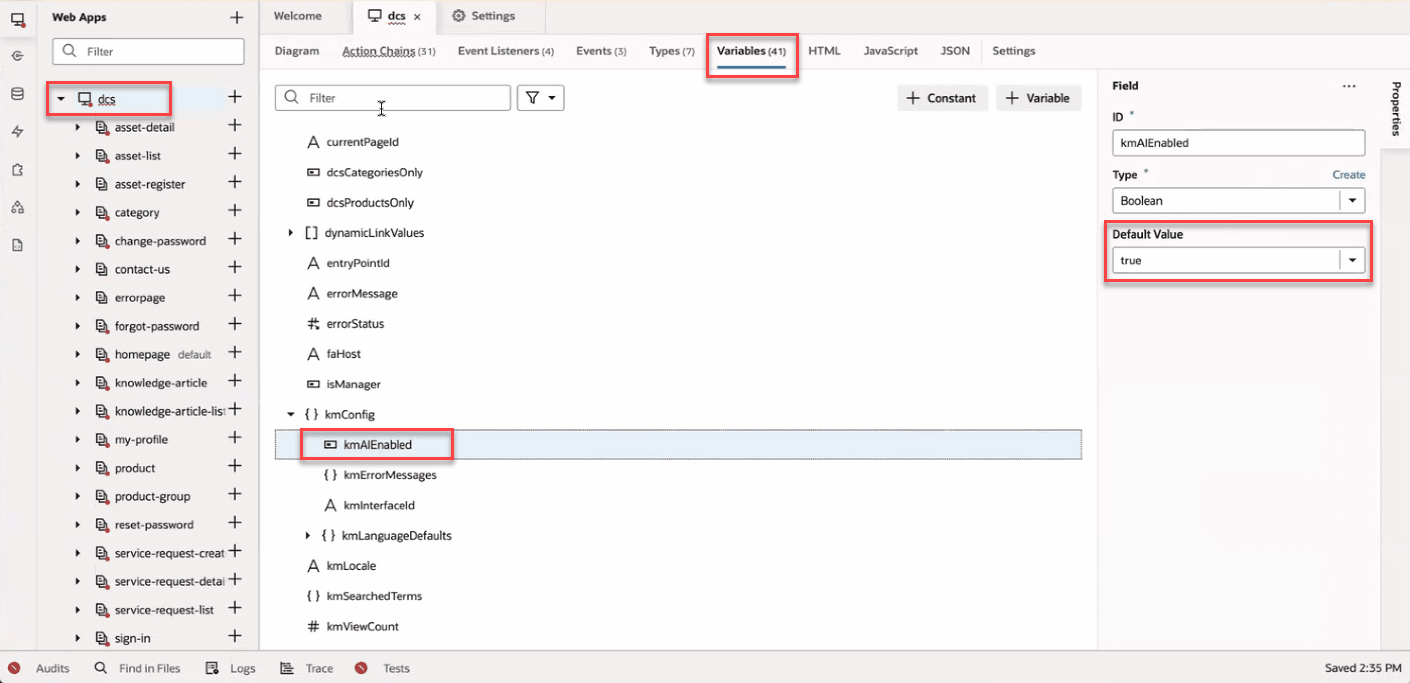1410x683 pixels.
Task: Open the Type dropdown showing Boolean
Action: (x=1352, y=200)
